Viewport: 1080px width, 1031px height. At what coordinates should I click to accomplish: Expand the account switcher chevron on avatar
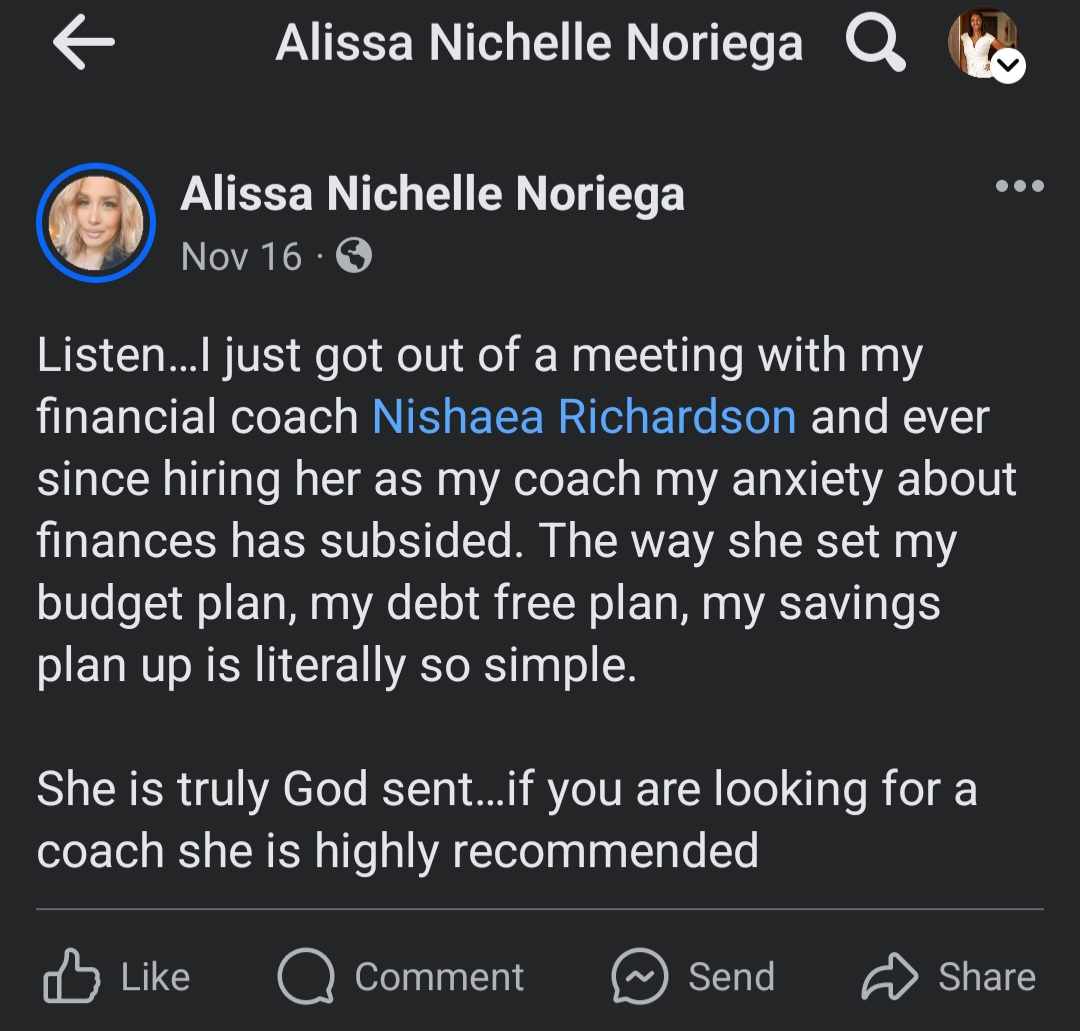[1009, 67]
